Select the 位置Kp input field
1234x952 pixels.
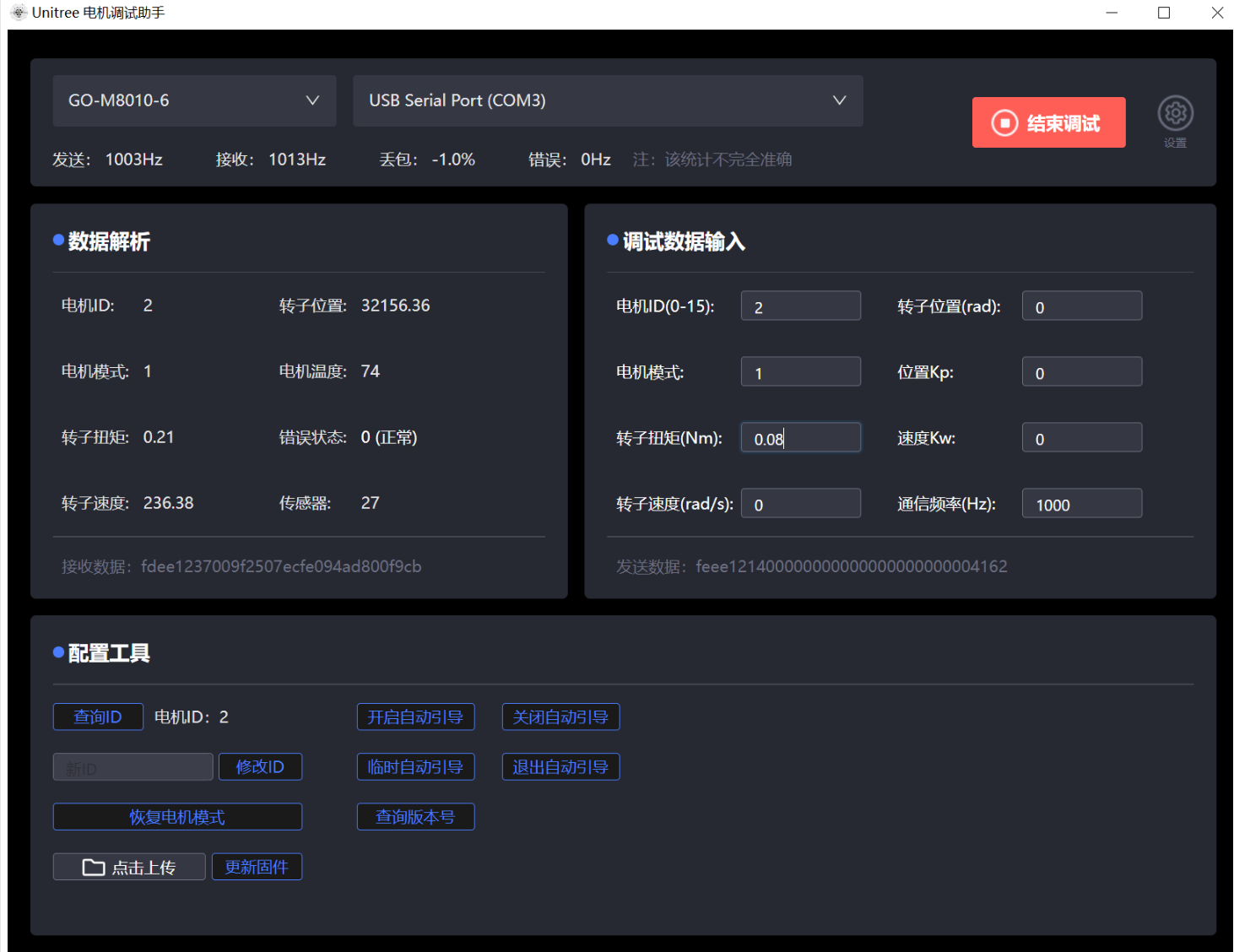point(1081,372)
